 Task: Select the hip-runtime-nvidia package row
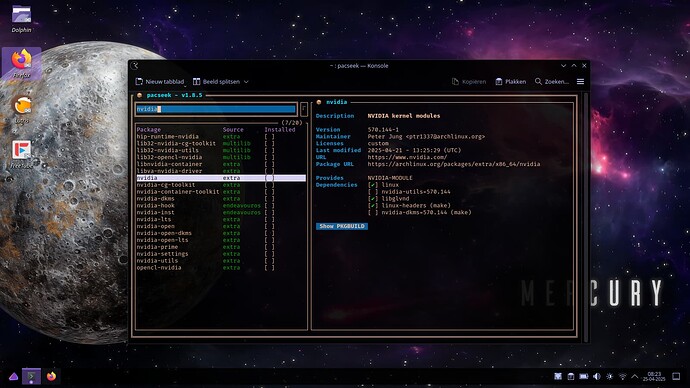[x=221, y=137]
